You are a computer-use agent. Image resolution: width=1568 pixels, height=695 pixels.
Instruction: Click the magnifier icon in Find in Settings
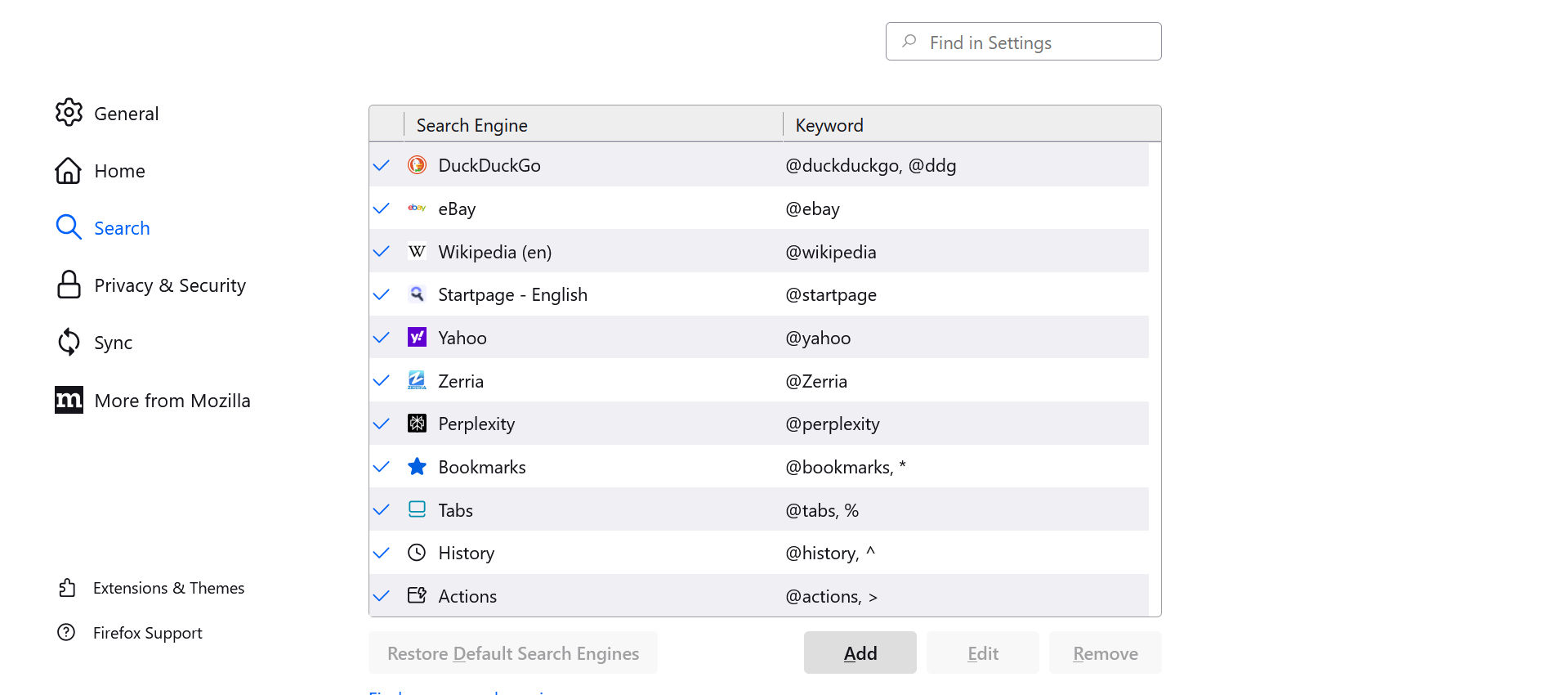point(909,42)
